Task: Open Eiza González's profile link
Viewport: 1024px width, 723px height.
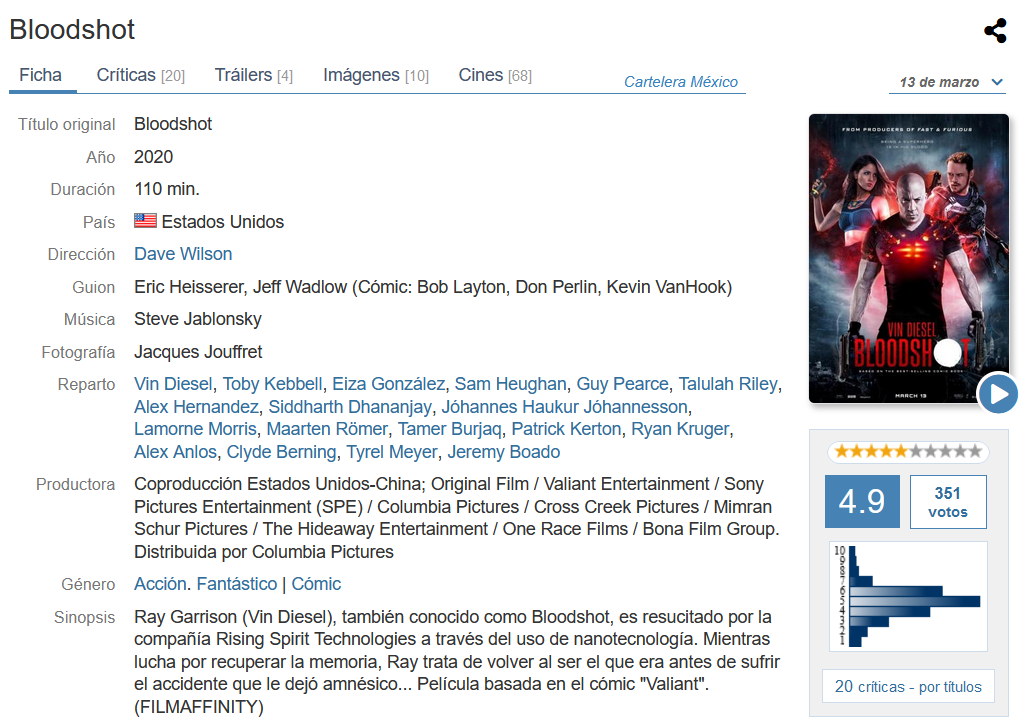Action: coord(389,384)
